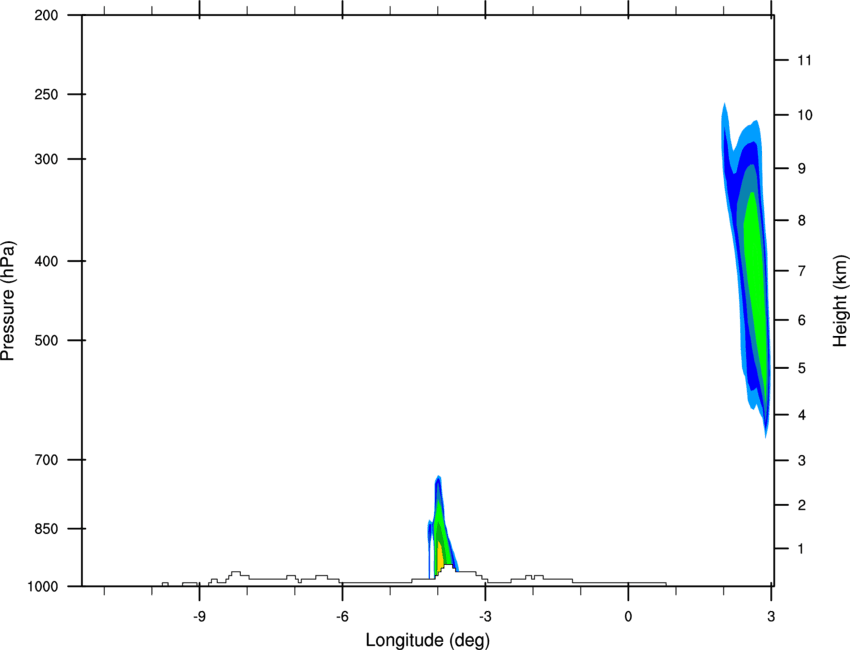Viewport: 850px width, 650px height.
Task: Click the 6 km height label
Action: coord(802,320)
